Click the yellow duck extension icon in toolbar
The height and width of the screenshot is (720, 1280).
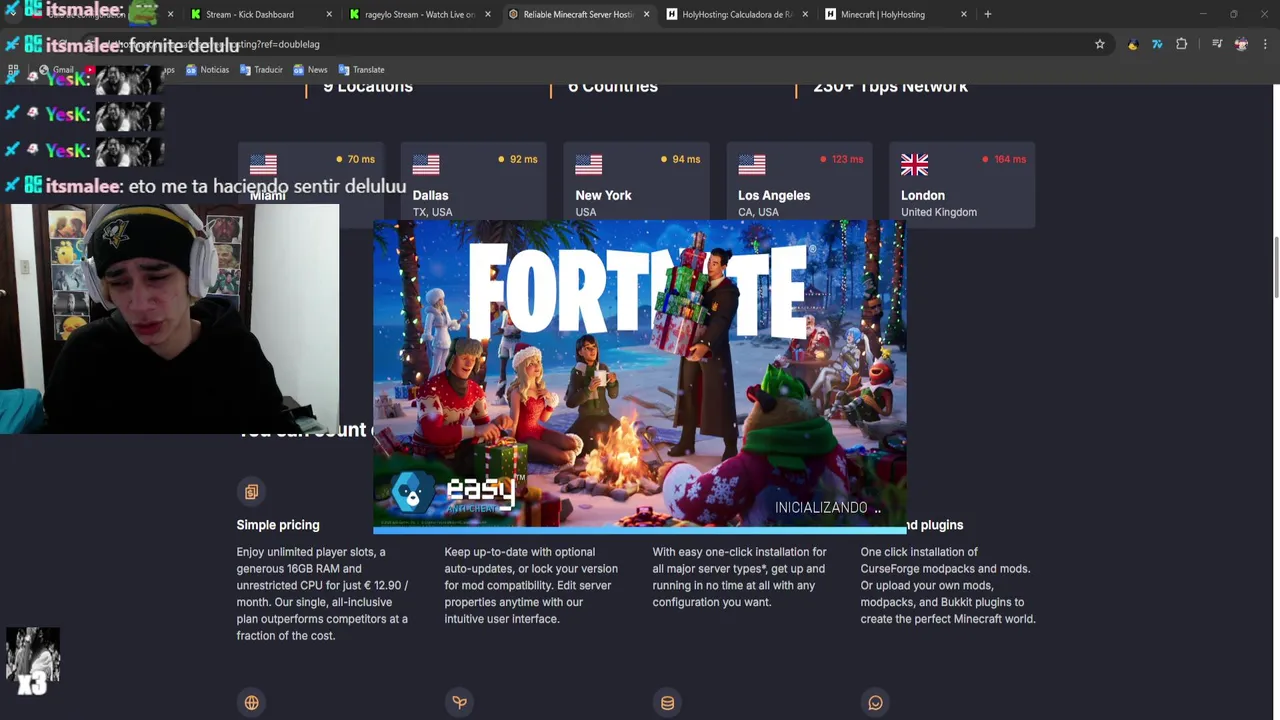pyautogui.click(x=1133, y=44)
